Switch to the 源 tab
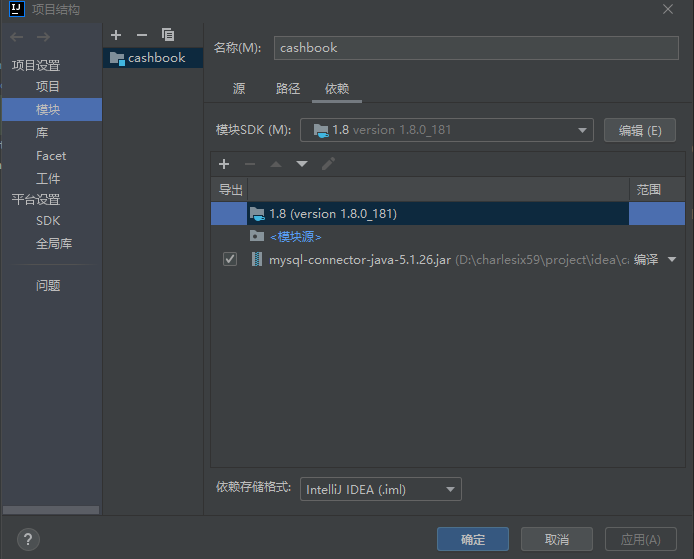This screenshot has height=559, width=694. 239,89
